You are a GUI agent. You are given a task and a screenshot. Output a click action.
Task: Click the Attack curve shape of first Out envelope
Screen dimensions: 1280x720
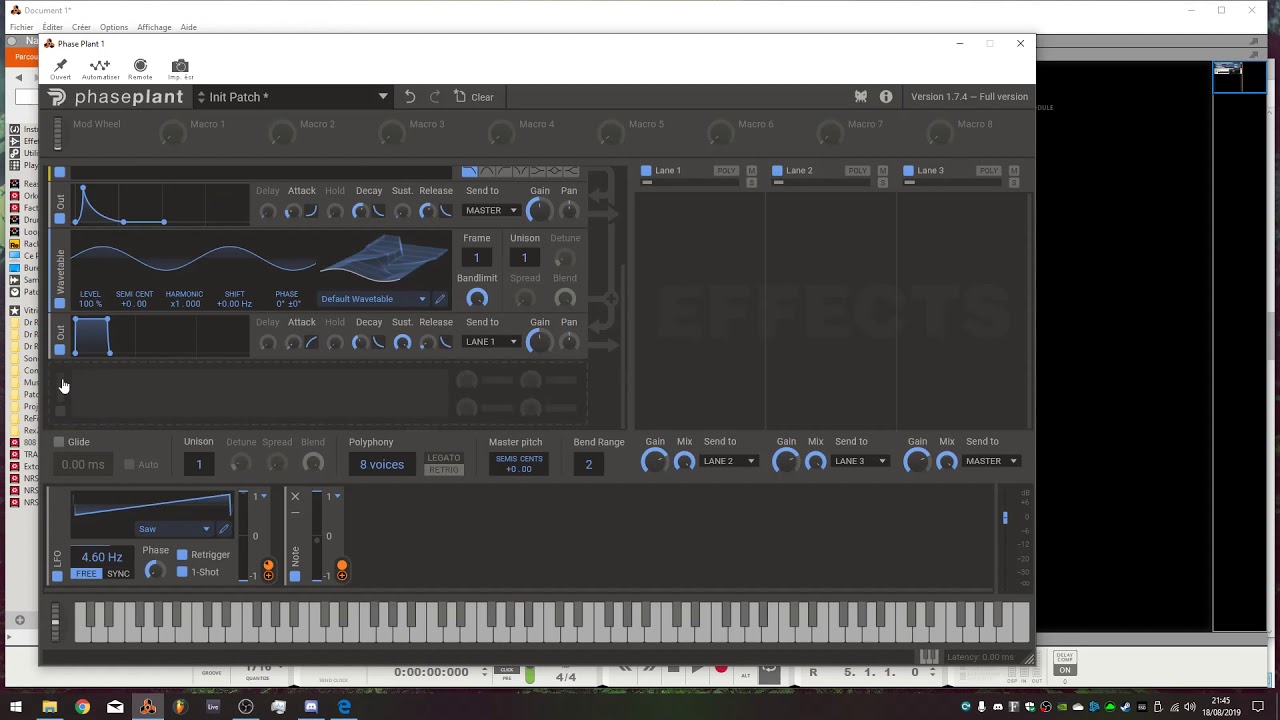(311, 211)
